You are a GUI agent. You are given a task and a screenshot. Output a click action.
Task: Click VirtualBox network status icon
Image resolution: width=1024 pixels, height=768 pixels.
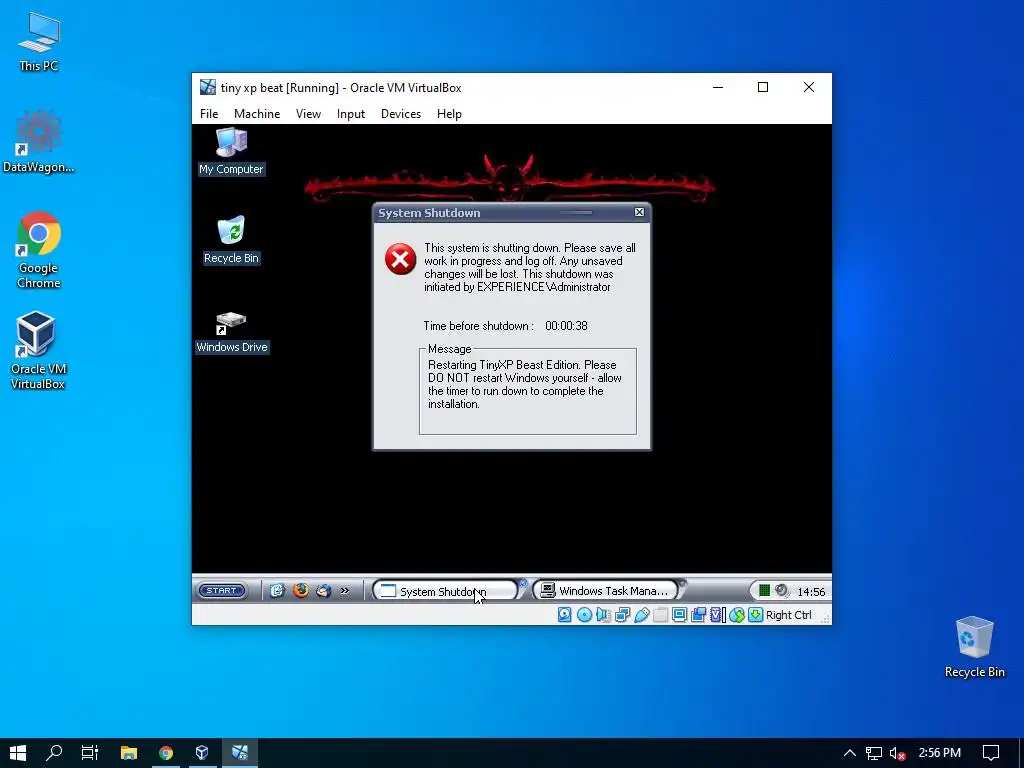tap(622, 615)
